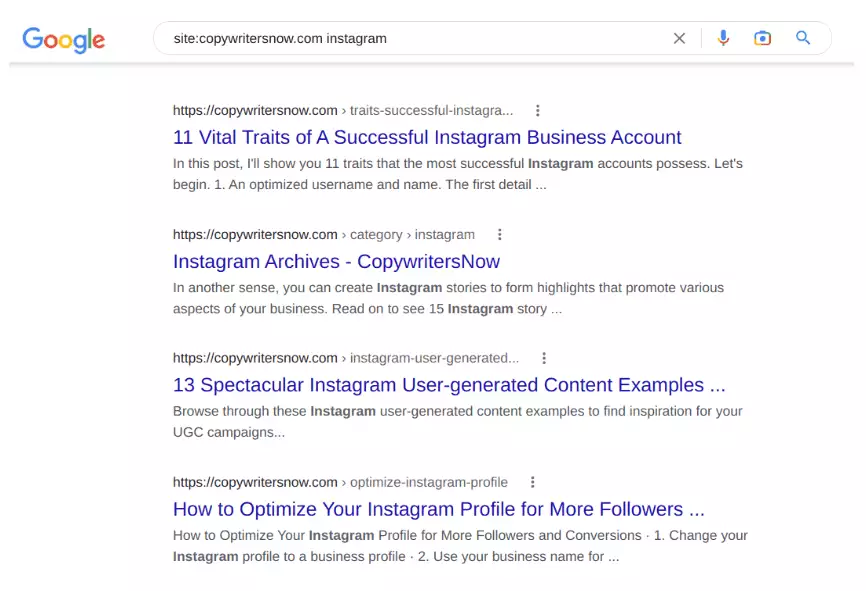Click snippet describing 11 traits of accounts

click(x=457, y=174)
